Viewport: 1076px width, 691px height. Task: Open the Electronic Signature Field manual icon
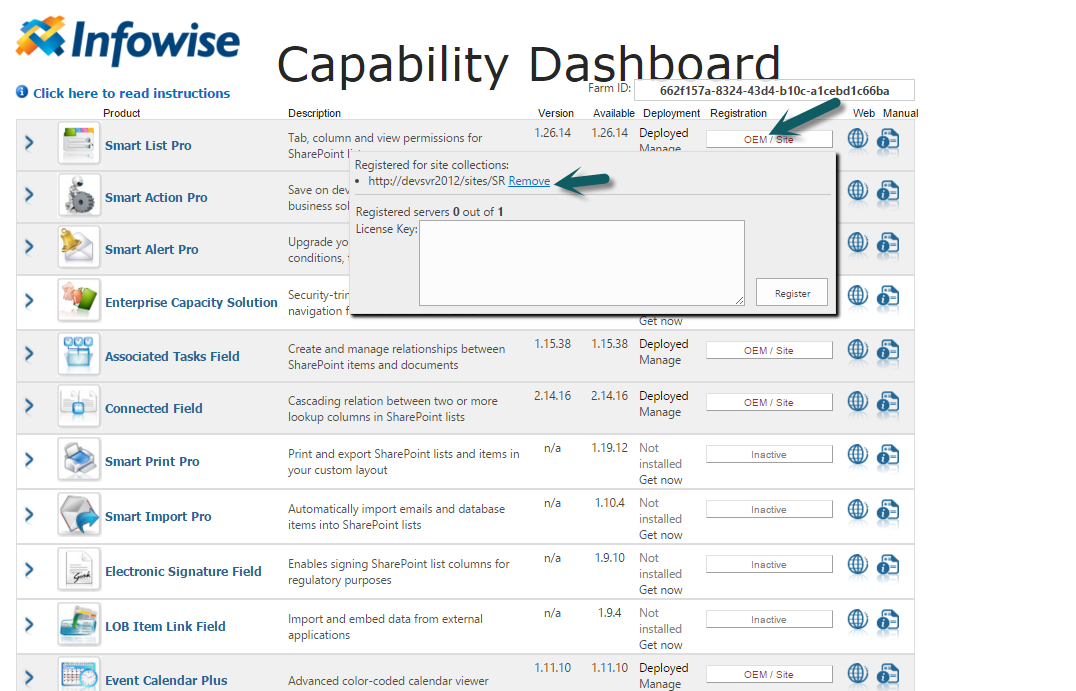coord(888,565)
